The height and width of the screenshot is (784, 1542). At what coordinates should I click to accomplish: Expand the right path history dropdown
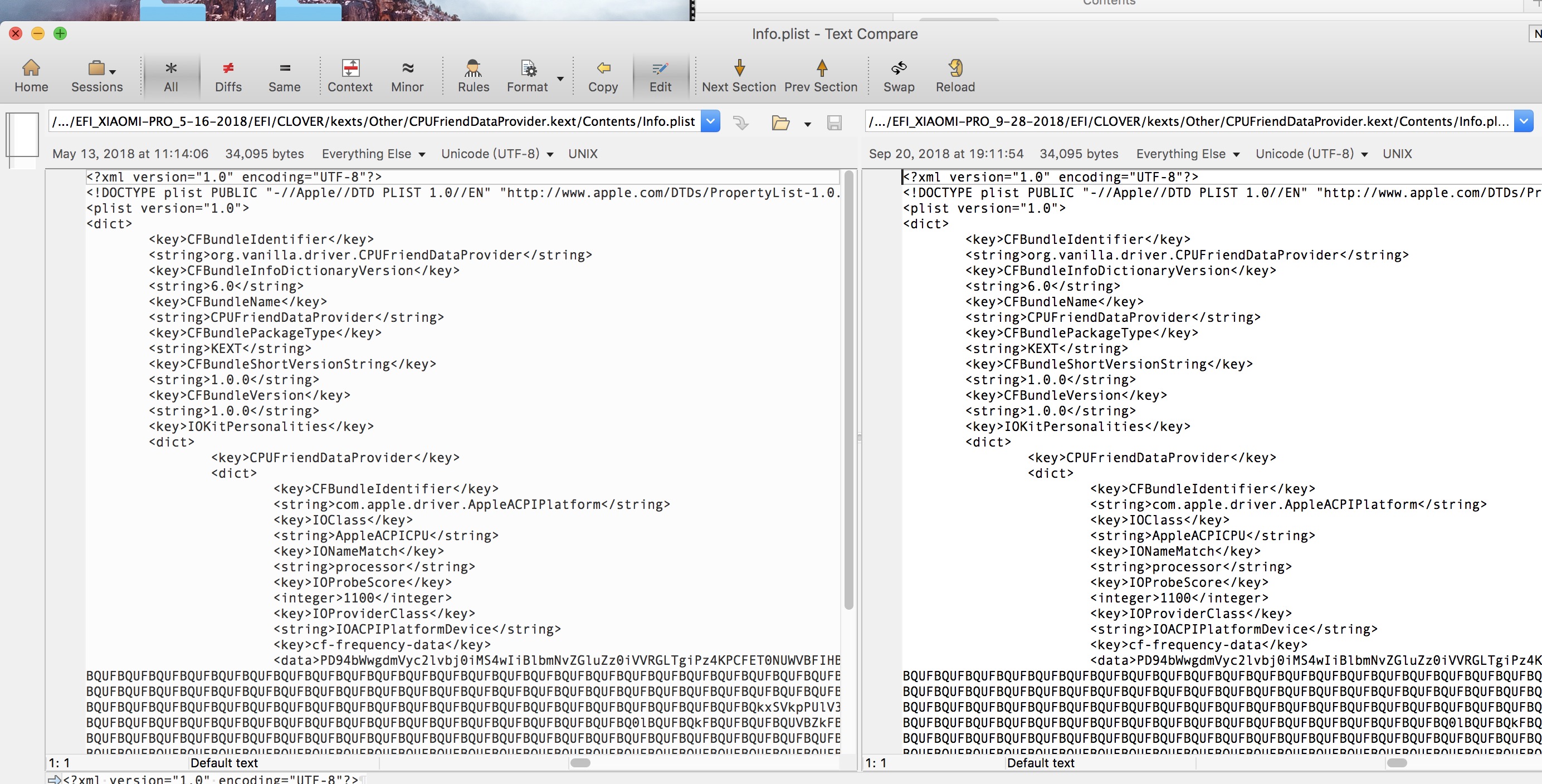click(1524, 121)
